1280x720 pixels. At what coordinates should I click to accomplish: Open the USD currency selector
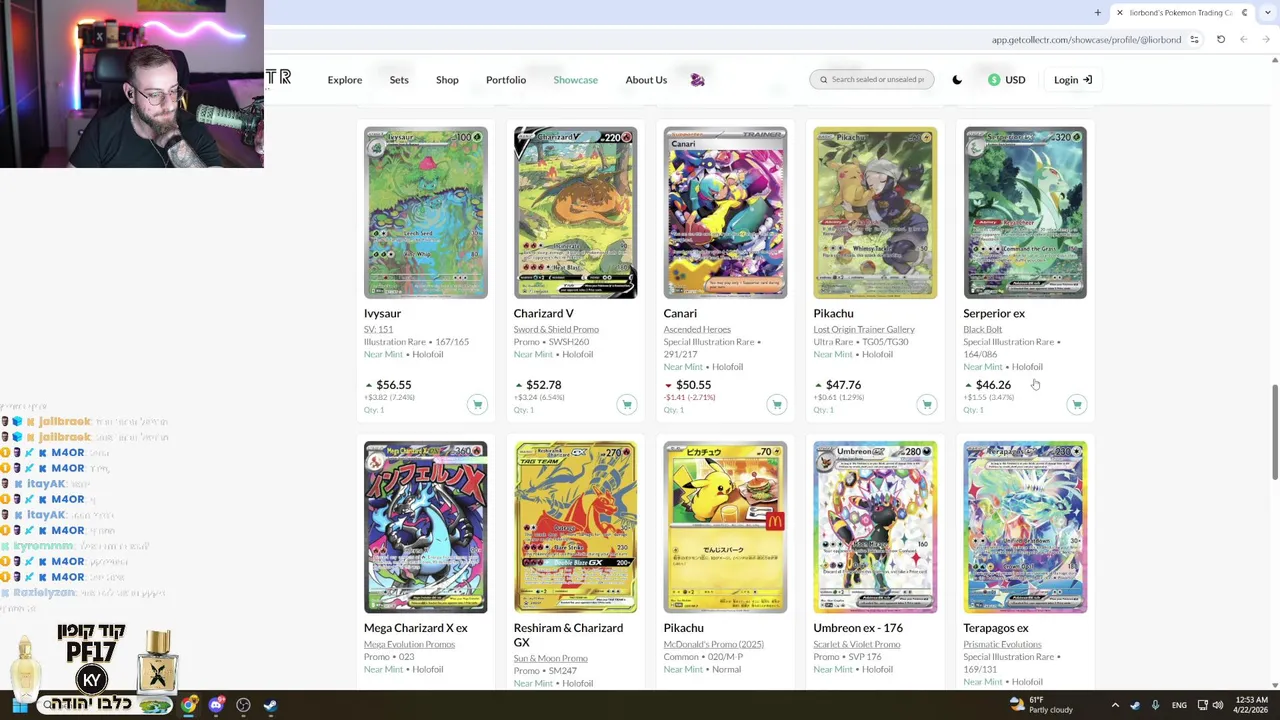[1007, 80]
